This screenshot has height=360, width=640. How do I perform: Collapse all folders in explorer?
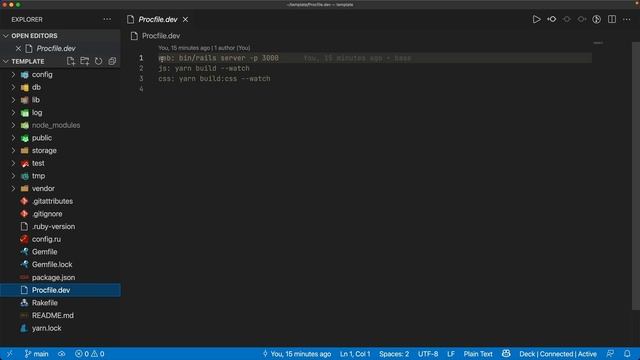[x=112, y=61]
